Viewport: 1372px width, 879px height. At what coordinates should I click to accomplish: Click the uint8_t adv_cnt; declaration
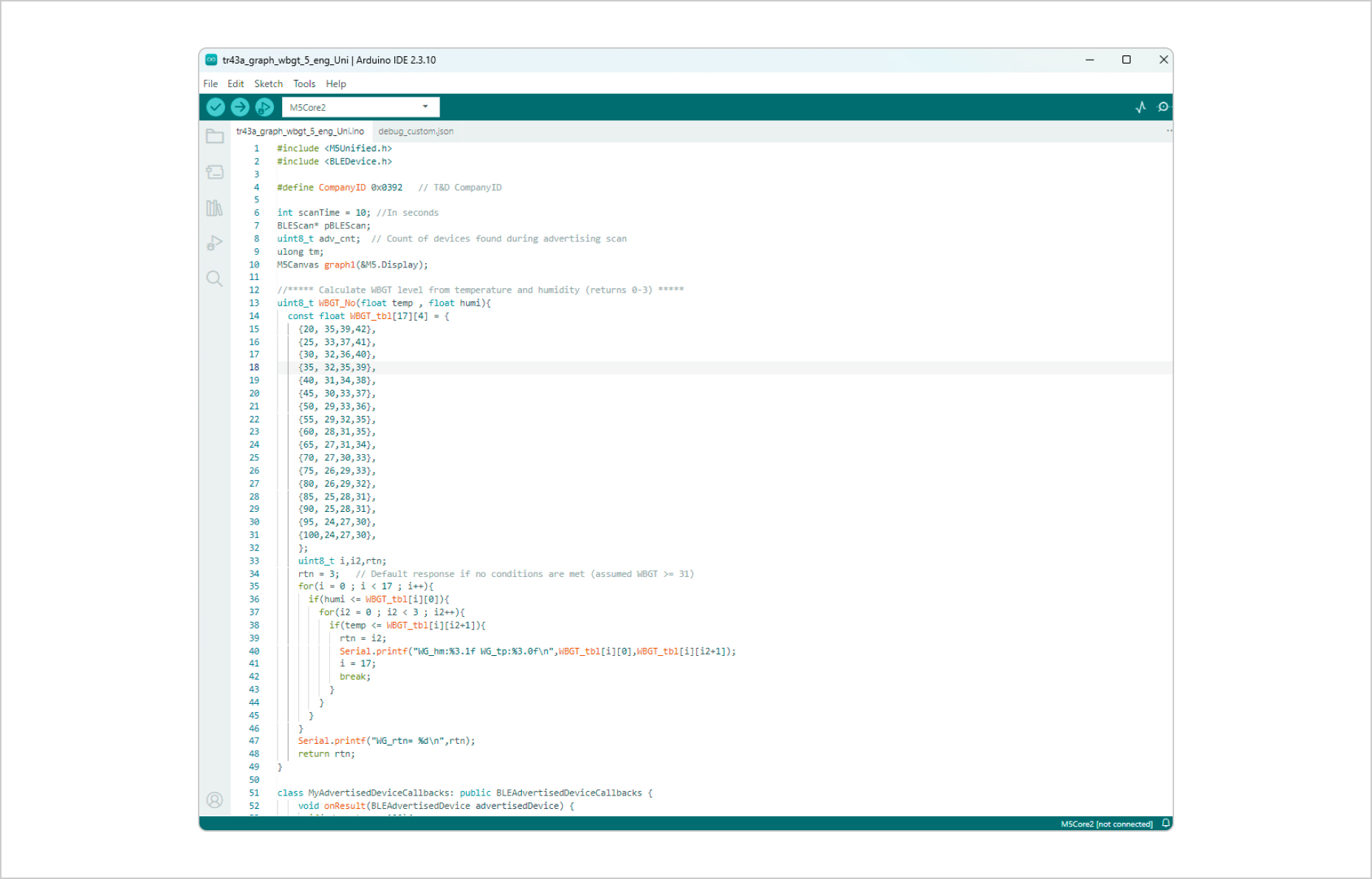319,239
